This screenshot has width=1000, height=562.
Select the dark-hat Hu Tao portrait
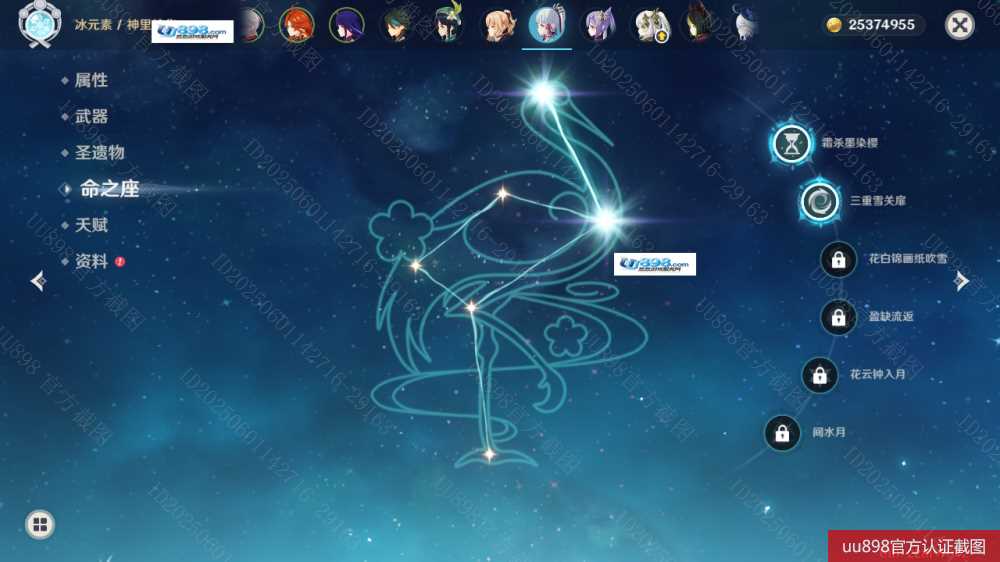699,25
